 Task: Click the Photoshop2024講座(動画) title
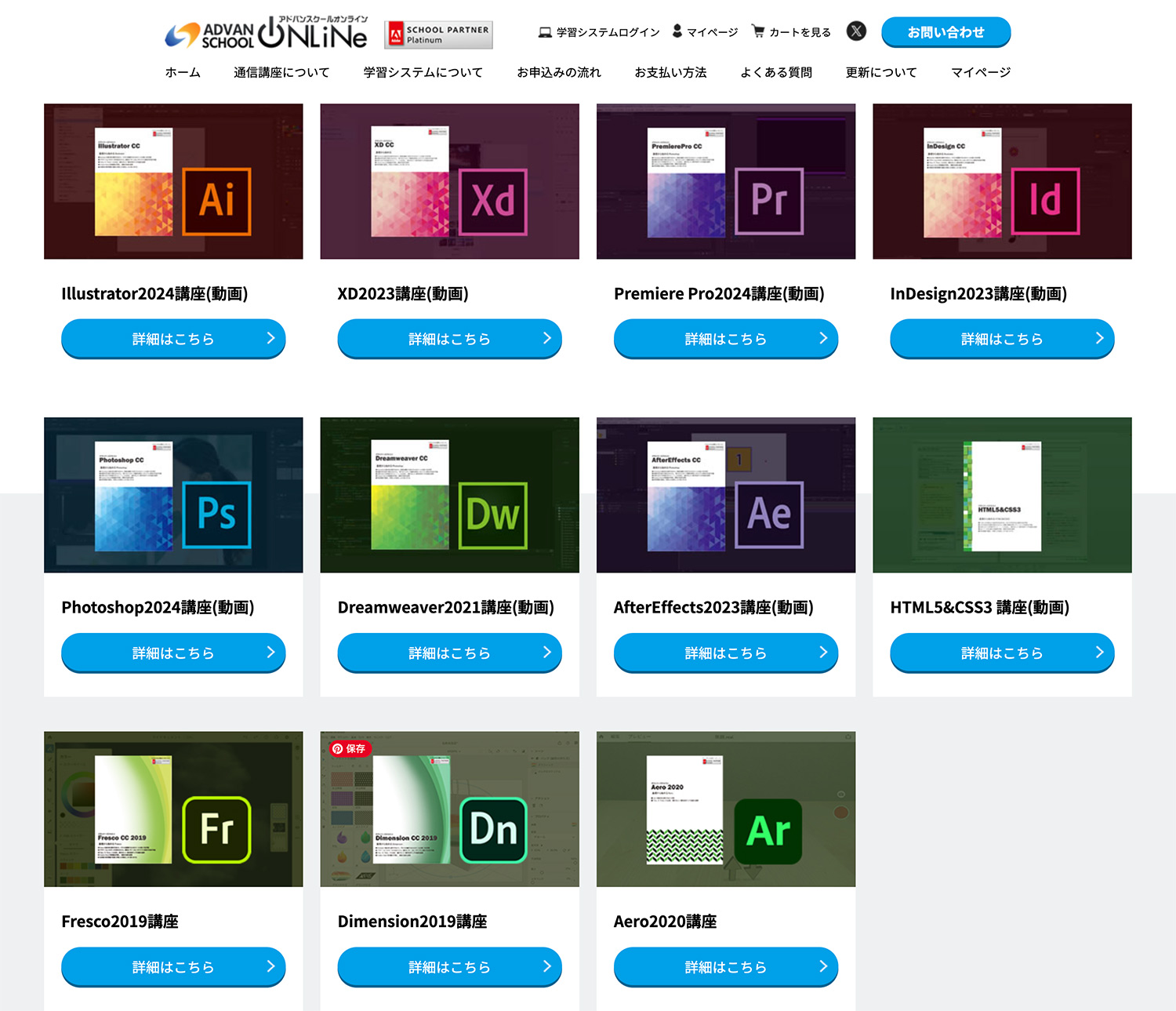(158, 607)
